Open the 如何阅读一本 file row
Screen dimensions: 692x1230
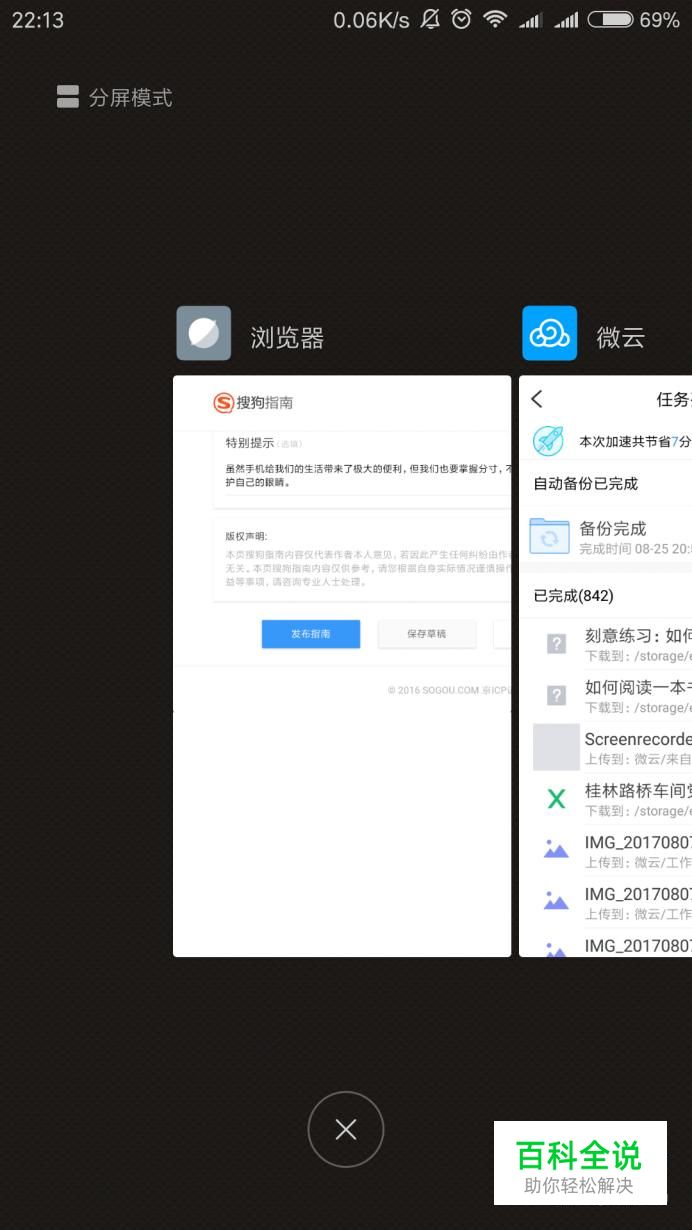[605, 696]
